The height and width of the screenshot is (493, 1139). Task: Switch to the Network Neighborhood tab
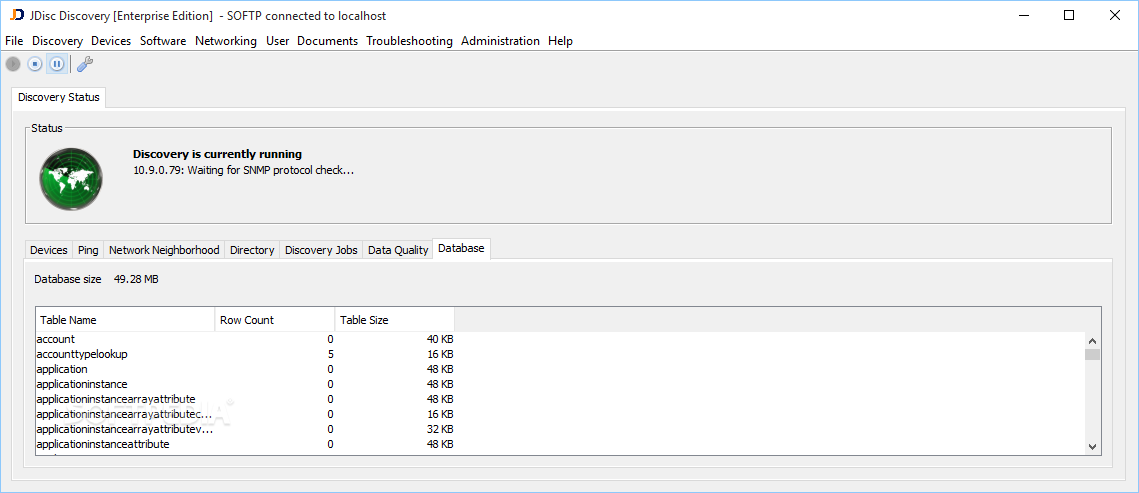[164, 250]
